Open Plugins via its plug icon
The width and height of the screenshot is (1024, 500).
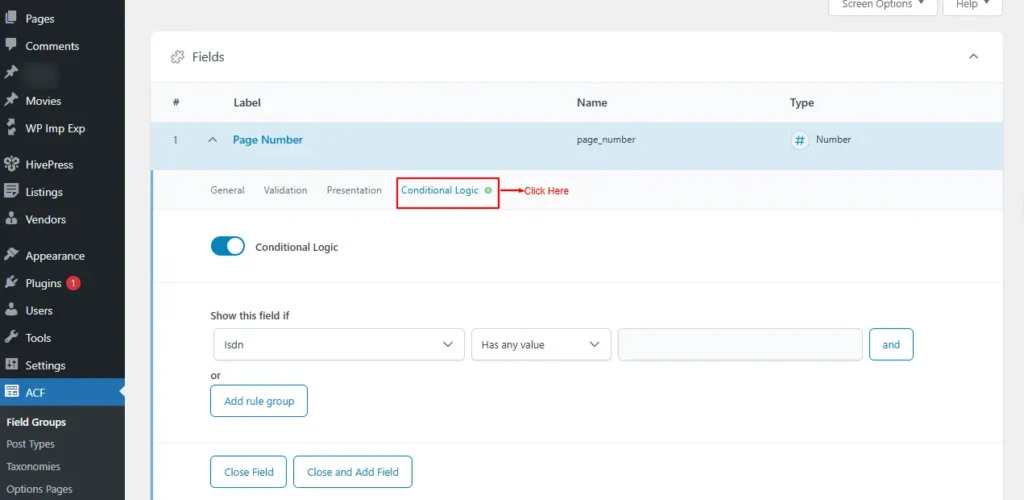pos(11,283)
